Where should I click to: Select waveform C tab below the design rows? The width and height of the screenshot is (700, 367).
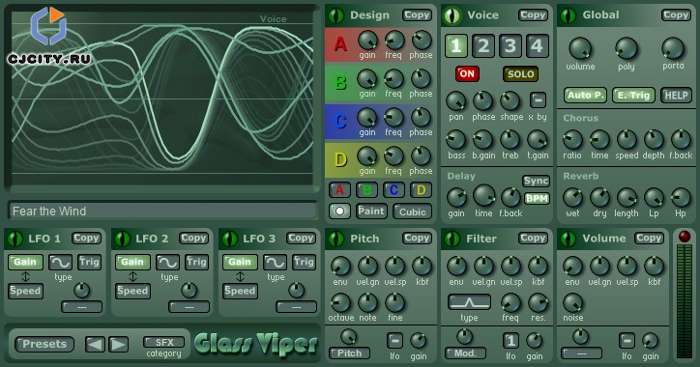point(394,190)
